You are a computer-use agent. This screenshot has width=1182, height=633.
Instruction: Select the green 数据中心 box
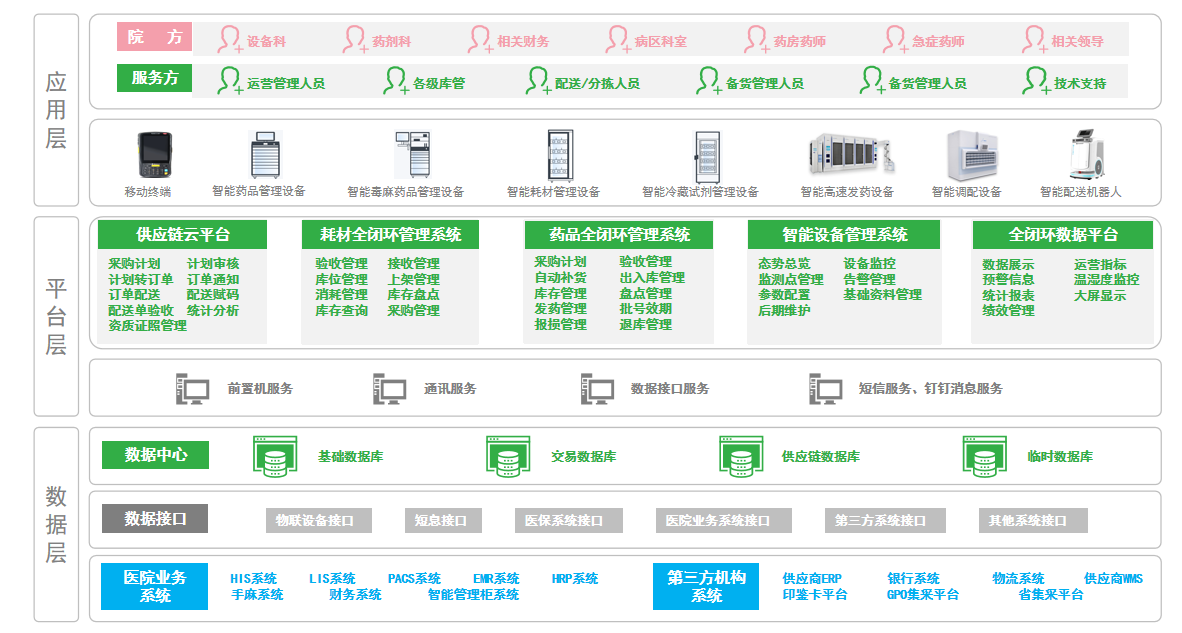point(155,454)
